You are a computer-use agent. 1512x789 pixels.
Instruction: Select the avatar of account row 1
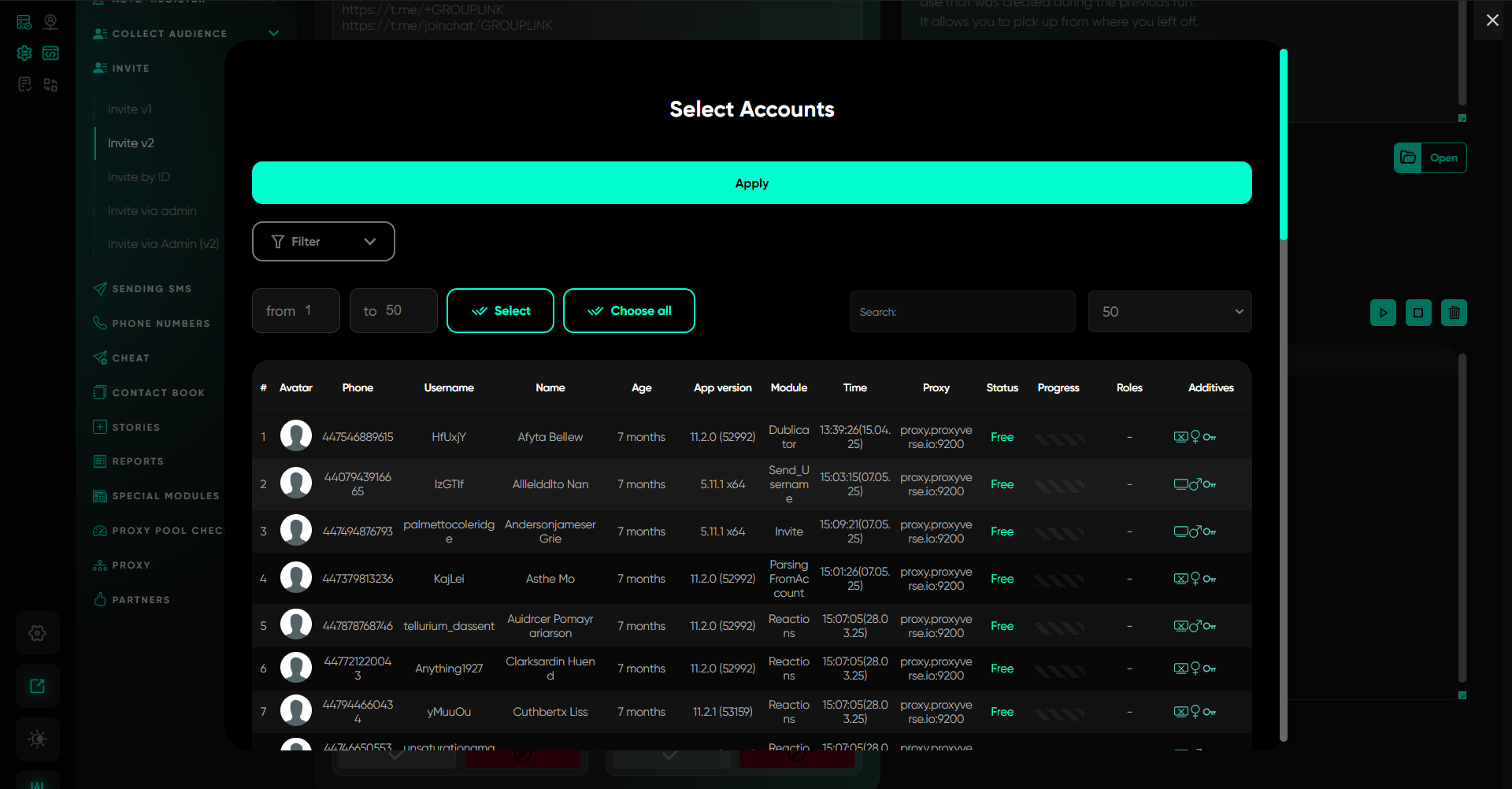pos(296,436)
